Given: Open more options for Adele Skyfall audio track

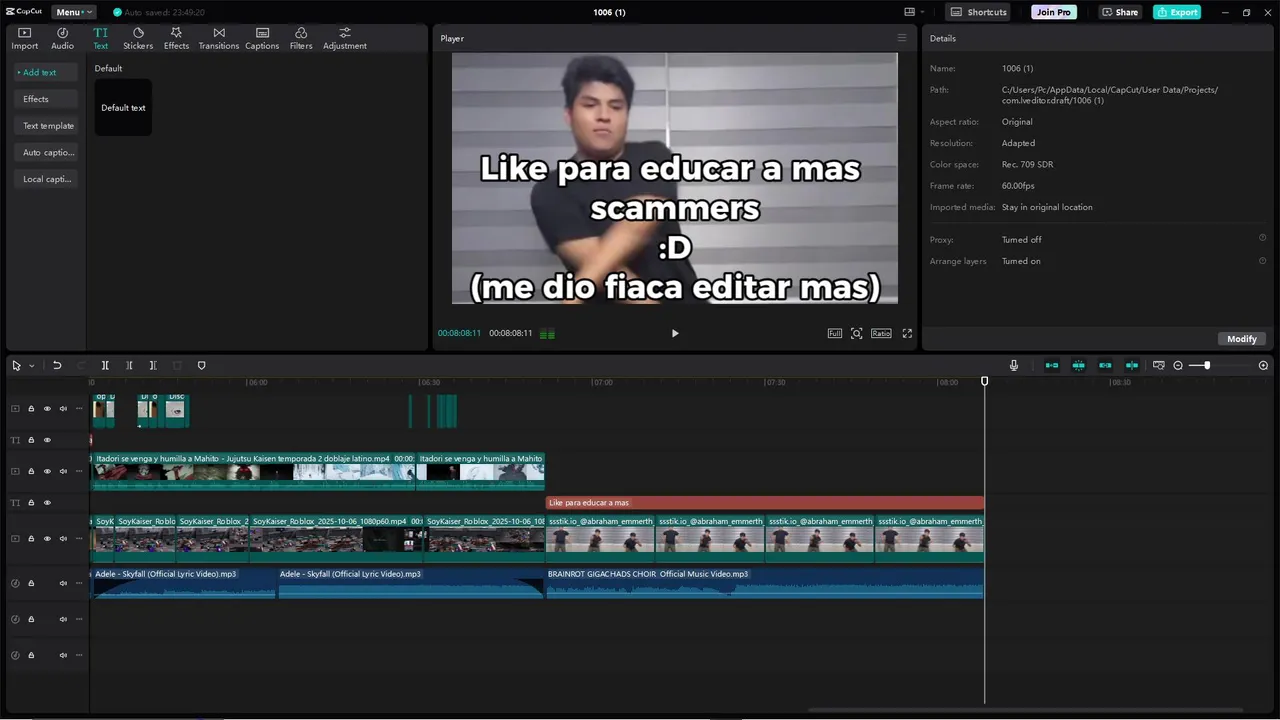Looking at the screenshot, I should (x=79, y=583).
